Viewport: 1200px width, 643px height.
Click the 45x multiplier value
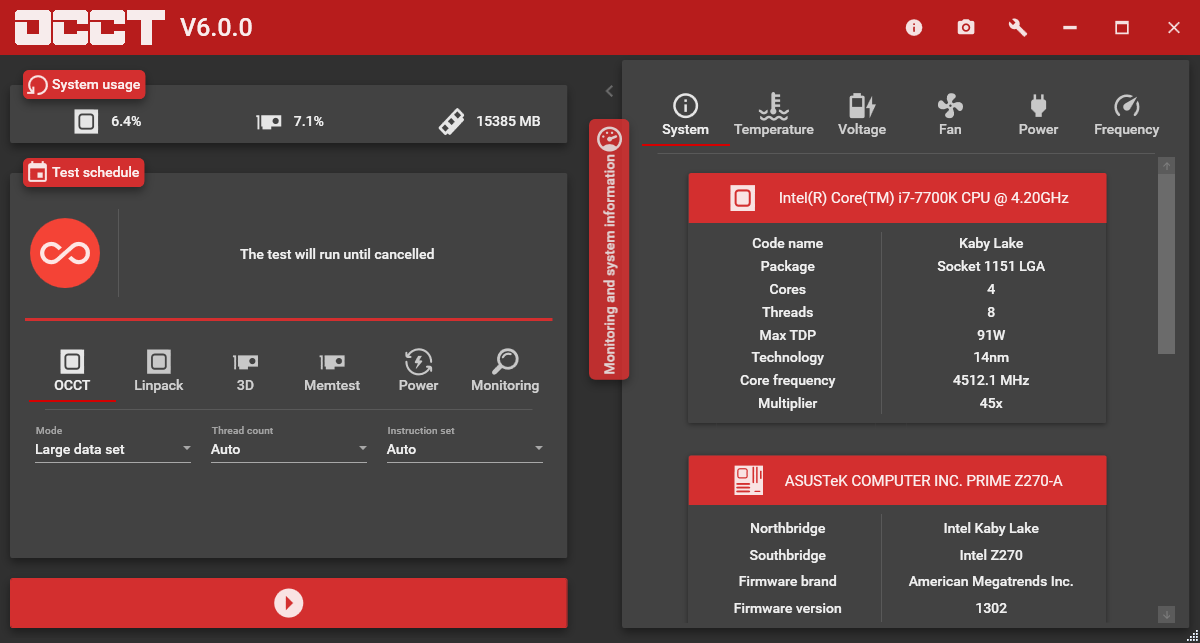991,403
